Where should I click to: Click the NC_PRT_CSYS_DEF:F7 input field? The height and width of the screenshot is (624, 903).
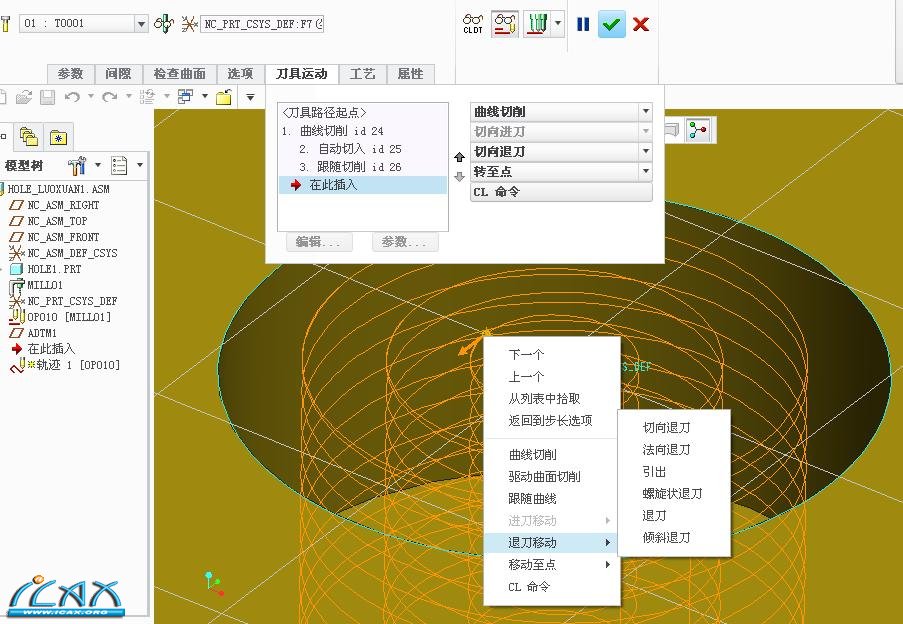tap(262, 24)
